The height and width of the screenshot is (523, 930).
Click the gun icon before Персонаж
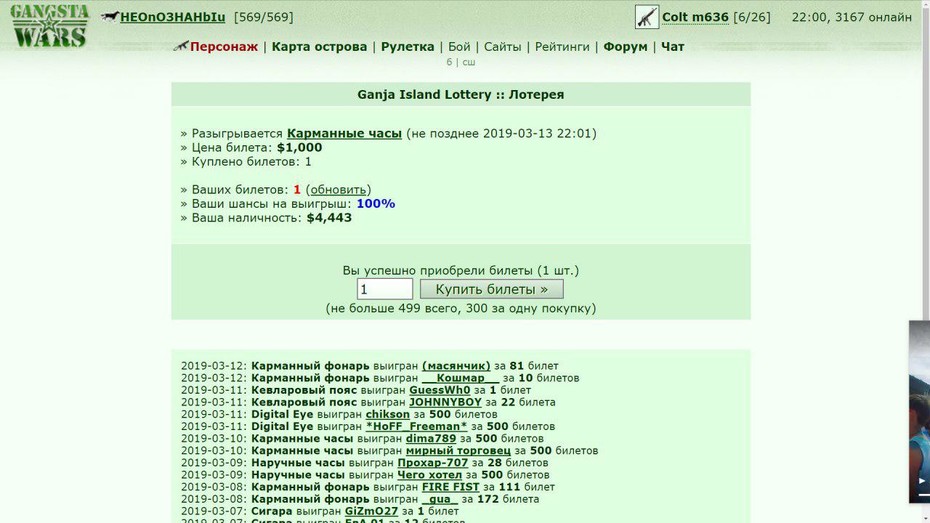tap(181, 46)
